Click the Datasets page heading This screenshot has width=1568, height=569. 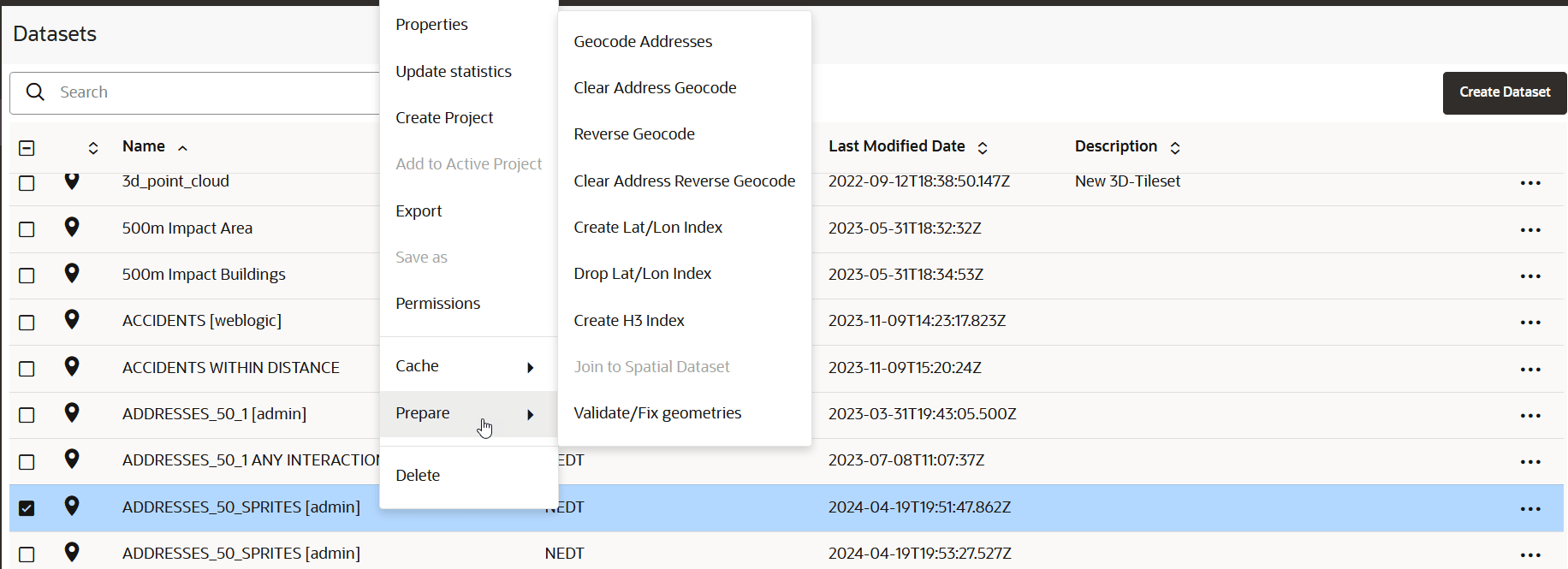55,34
